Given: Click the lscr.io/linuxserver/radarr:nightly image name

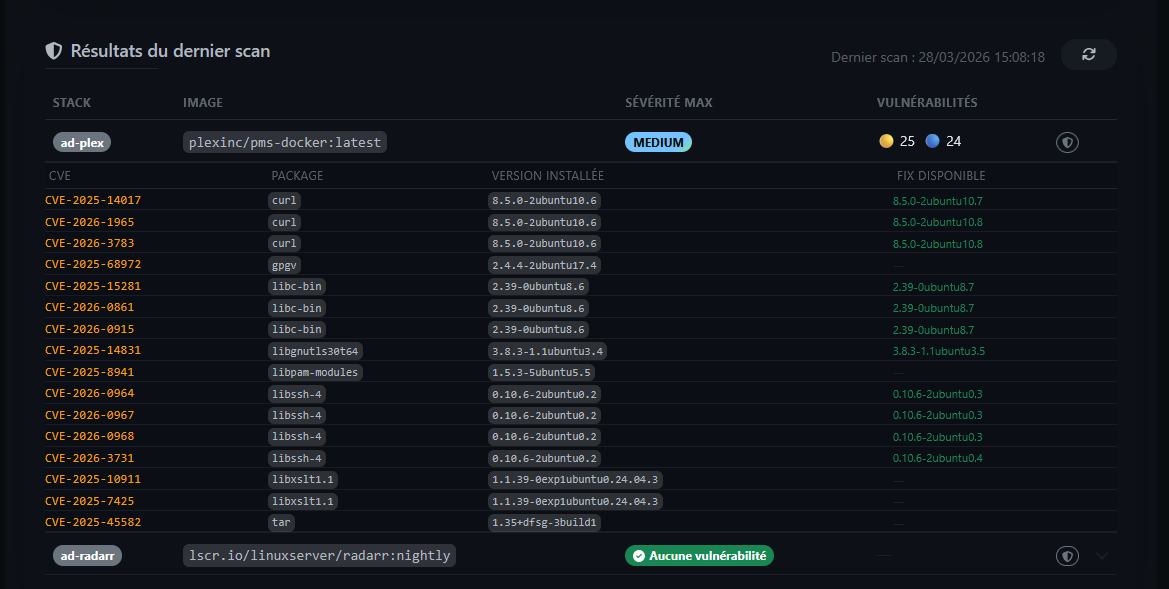Looking at the screenshot, I should 319,555.
